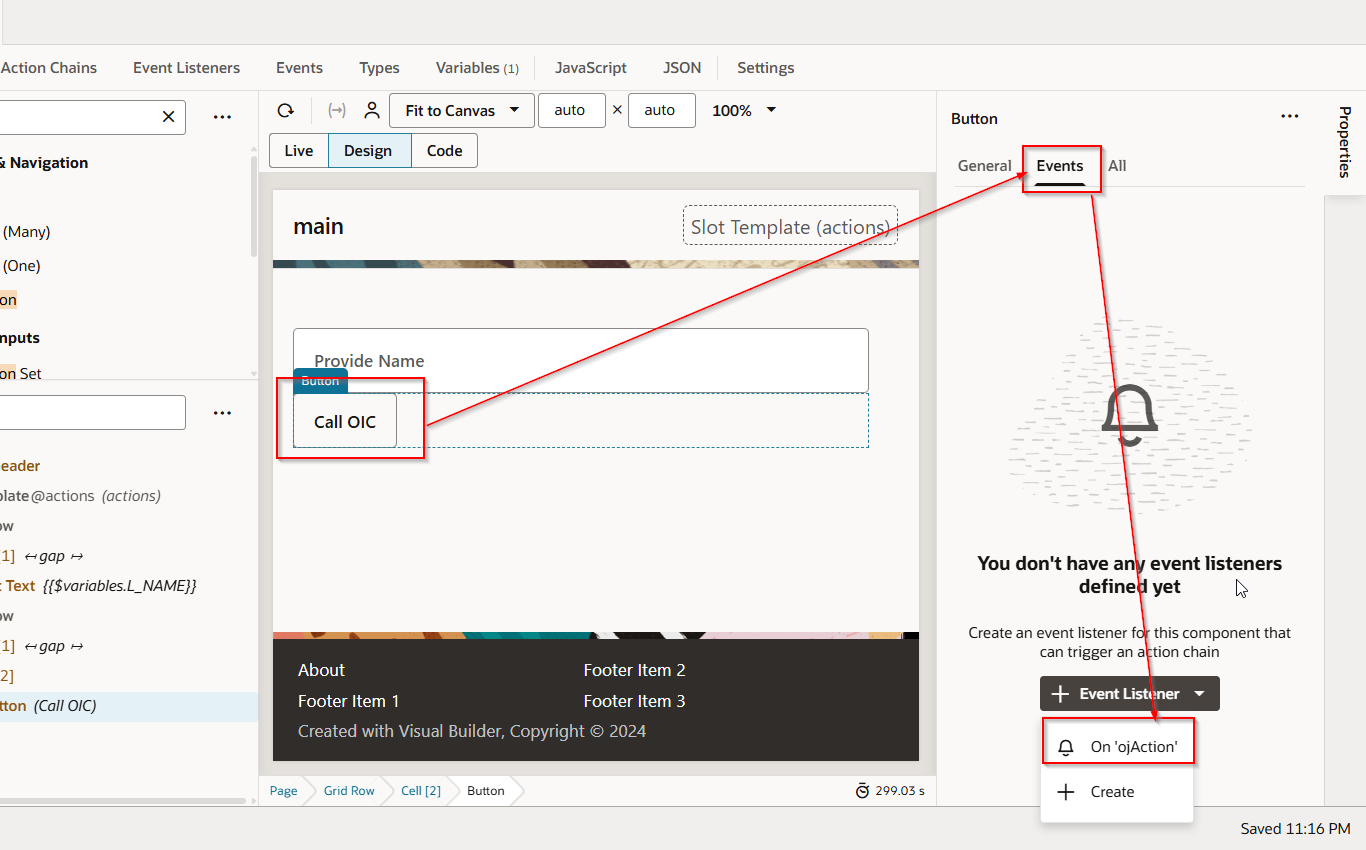This screenshot has height=850, width=1366.
Task: Open the 100% zoom level dropdown
Action: coord(743,110)
